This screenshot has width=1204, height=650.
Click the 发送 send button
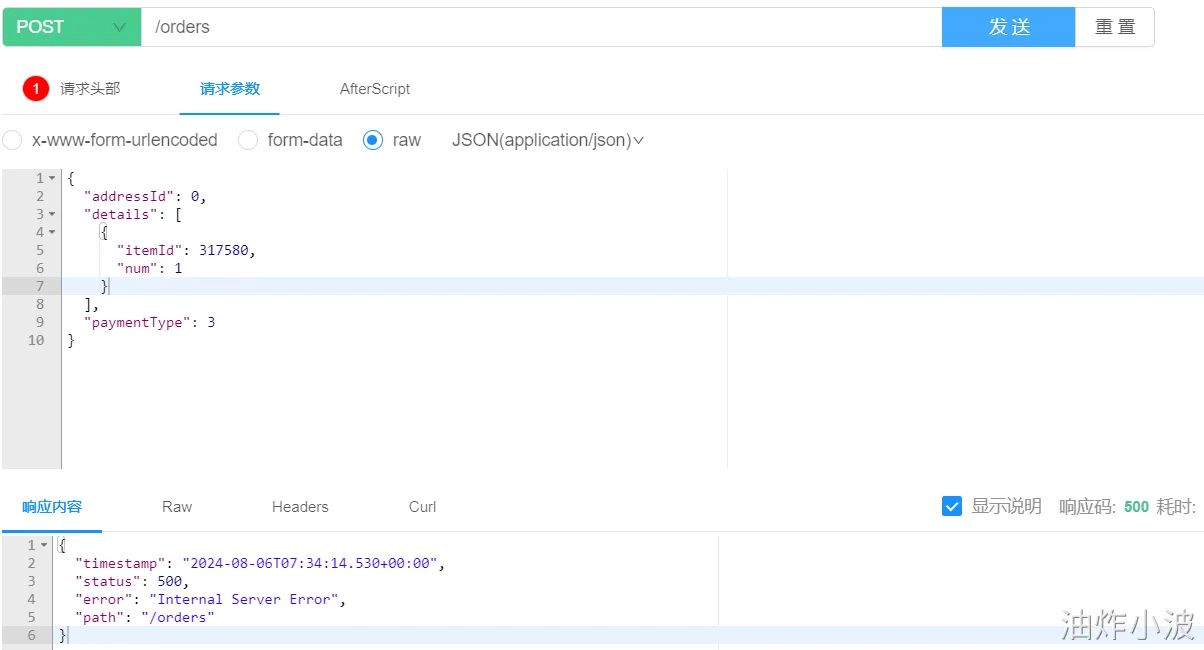pyautogui.click(x=1008, y=27)
